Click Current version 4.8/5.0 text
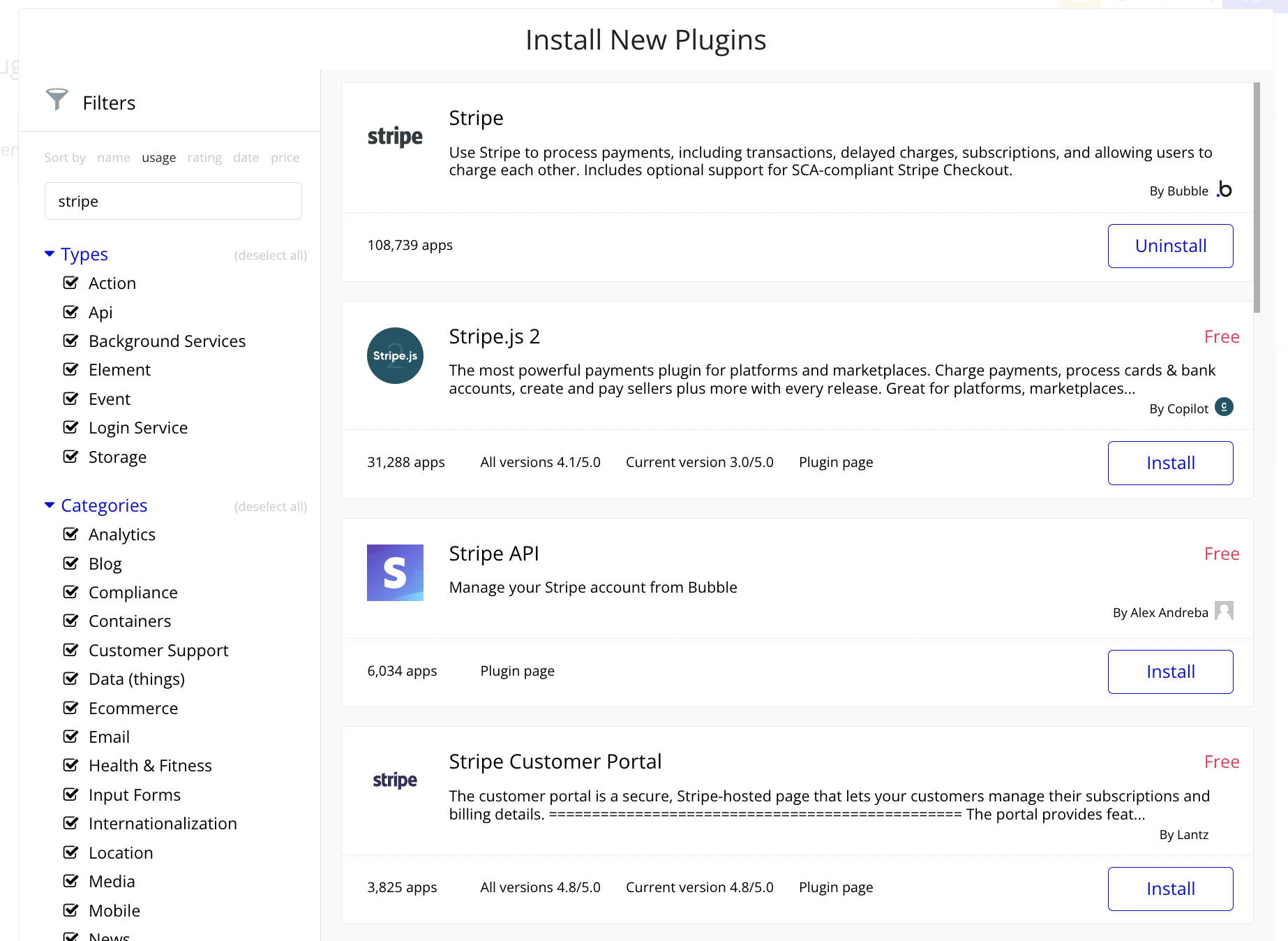The width and height of the screenshot is (1288, 941). 699,887
